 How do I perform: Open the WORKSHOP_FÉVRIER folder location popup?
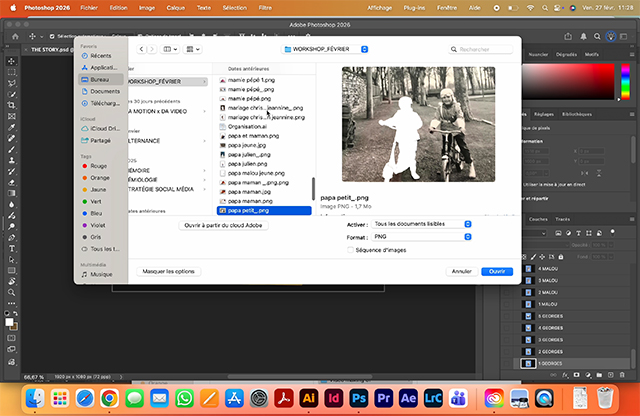click(x=325, y=49)
